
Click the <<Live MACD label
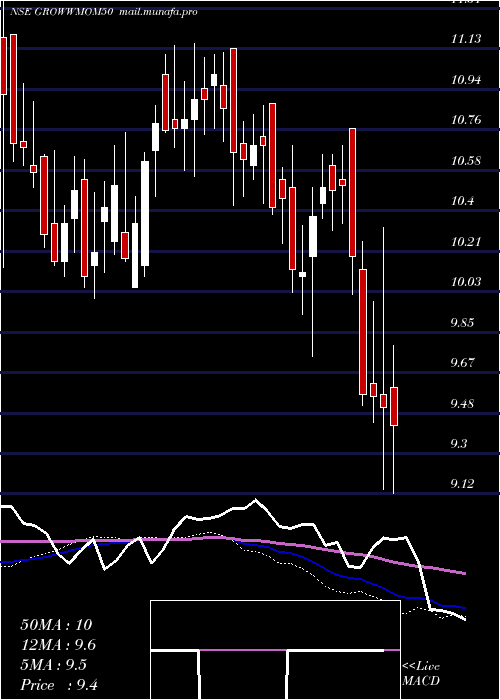pos(421,674)
